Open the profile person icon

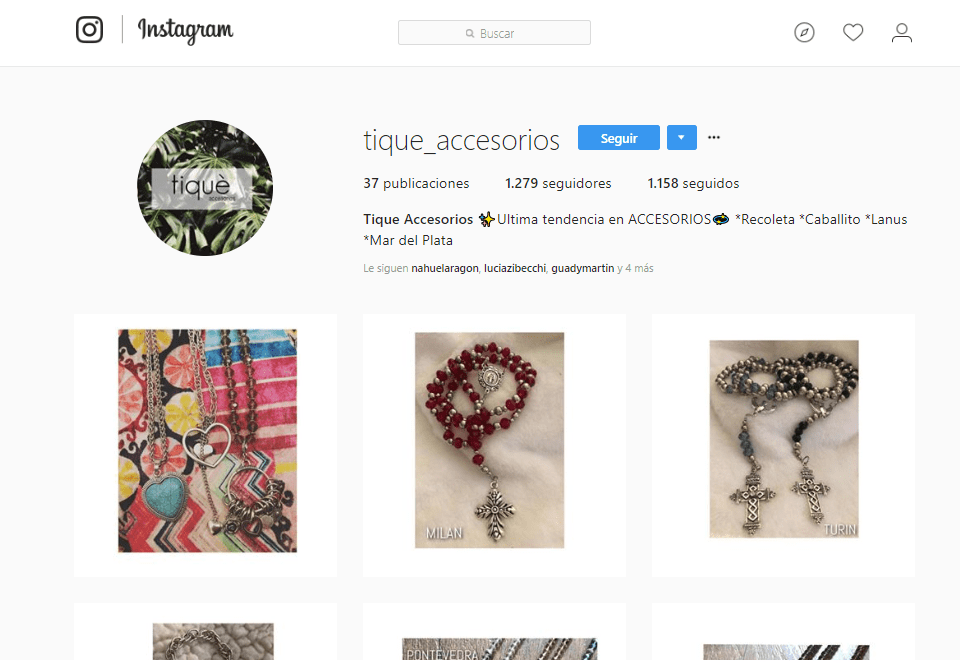click(902, 32)
